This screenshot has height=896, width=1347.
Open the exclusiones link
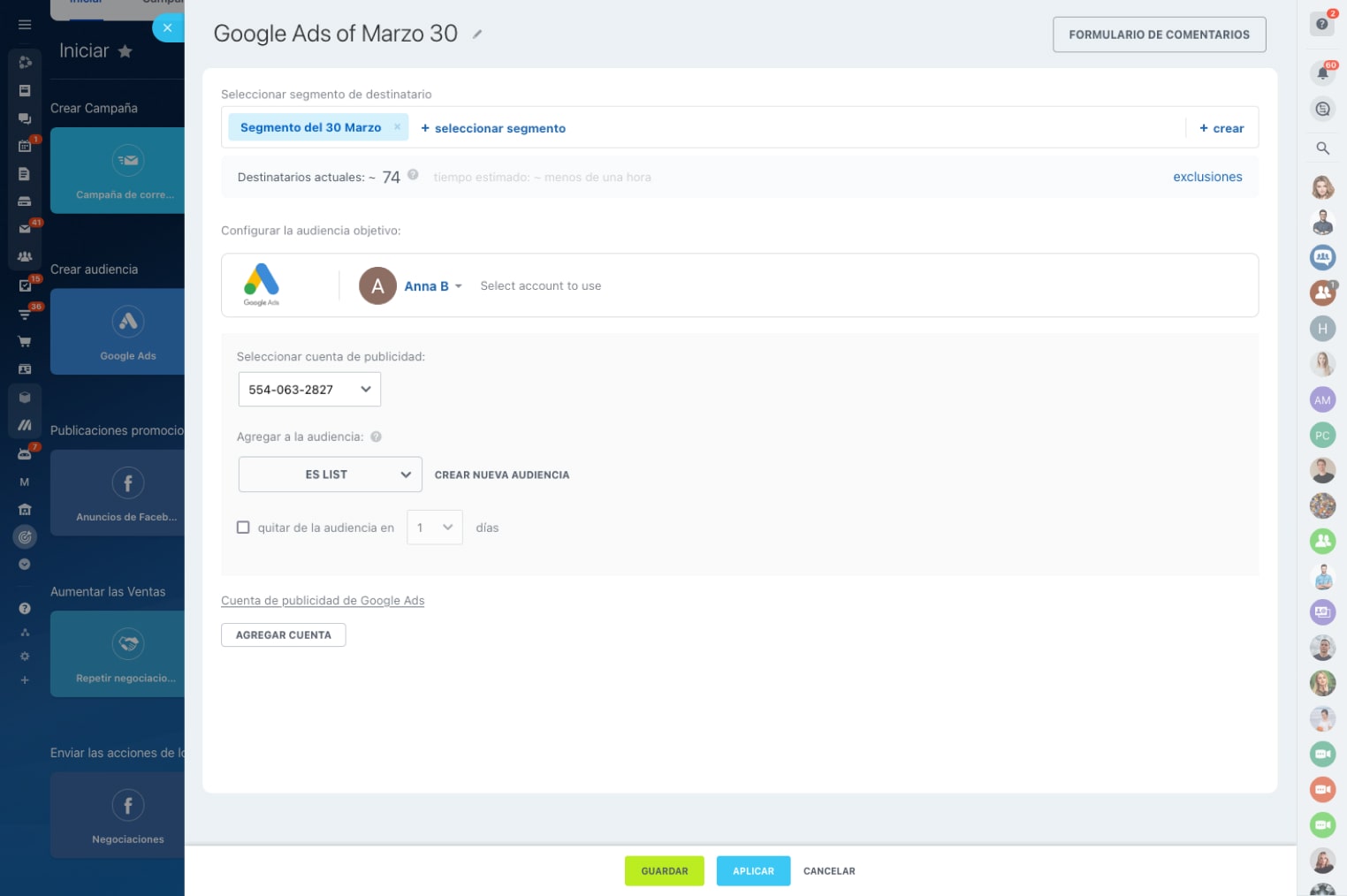click(1206, 177)
